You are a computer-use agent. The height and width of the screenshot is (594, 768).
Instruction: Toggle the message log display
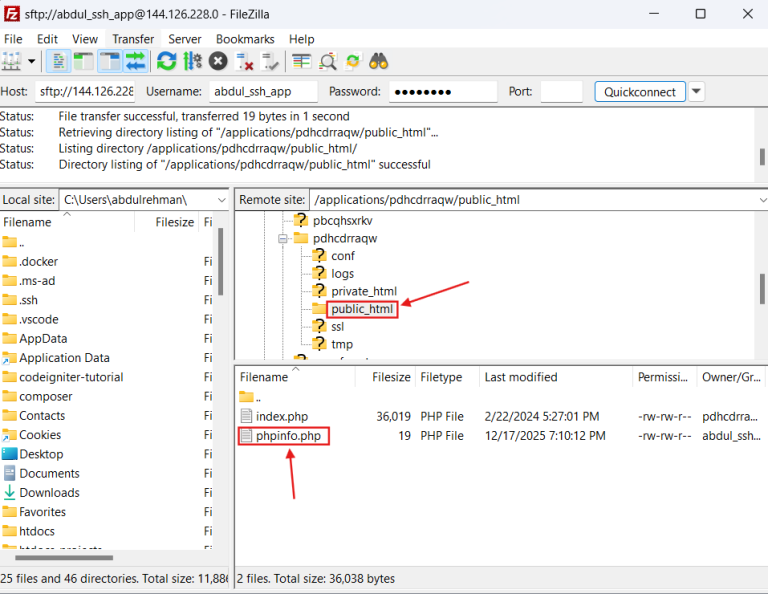click(x=59, y=61)
